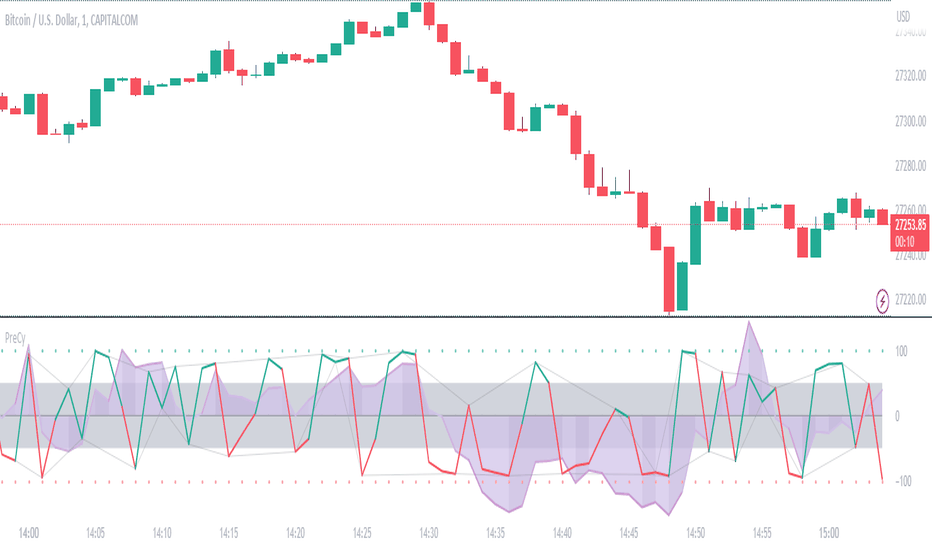Select the 14:30 time axis label
Viewport: 932px width, 550px height.
429,535
